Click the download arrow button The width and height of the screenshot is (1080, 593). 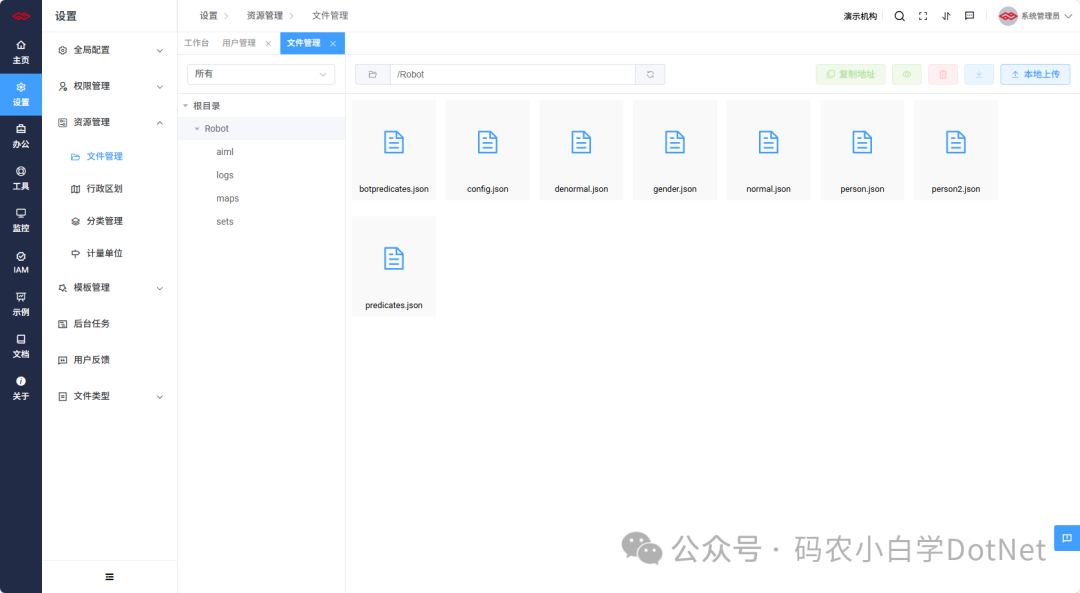click(x=979, y=74)
